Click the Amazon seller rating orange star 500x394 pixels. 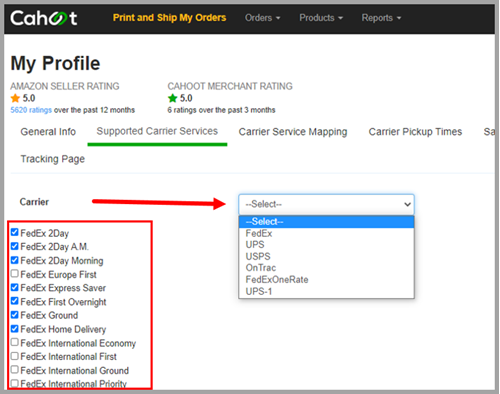(x=15, y=98)
